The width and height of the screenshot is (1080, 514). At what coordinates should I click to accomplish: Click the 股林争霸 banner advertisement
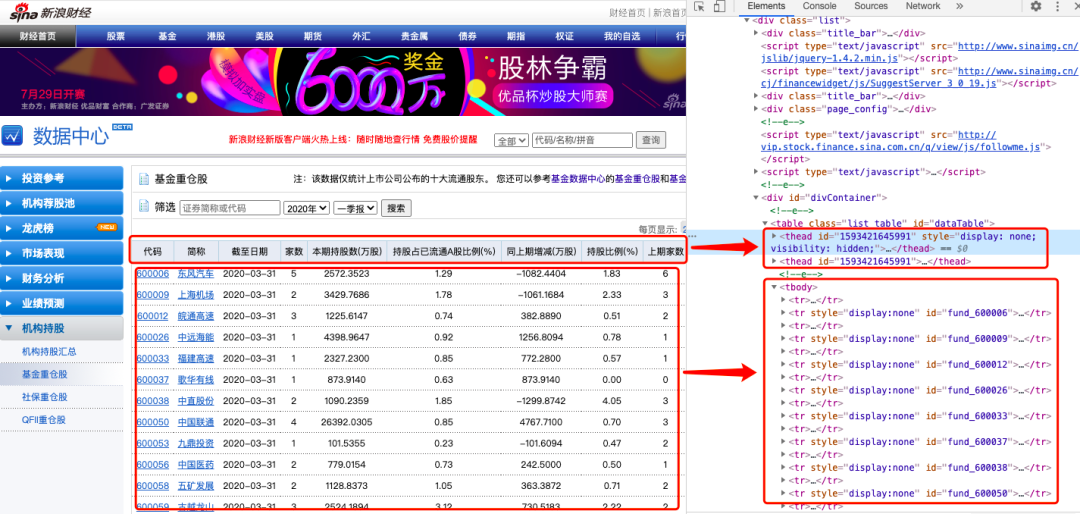coord(343,82)
